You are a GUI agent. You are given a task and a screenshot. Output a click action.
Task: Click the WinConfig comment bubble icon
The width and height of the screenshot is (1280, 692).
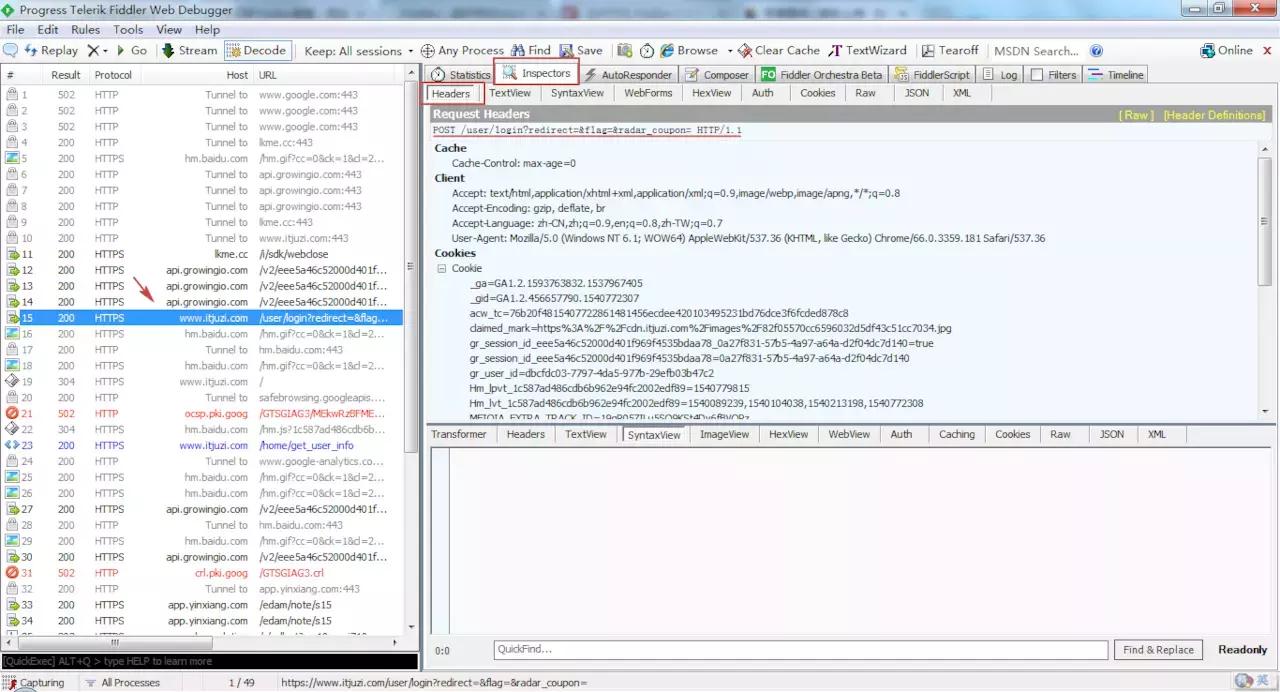[11, 50]
